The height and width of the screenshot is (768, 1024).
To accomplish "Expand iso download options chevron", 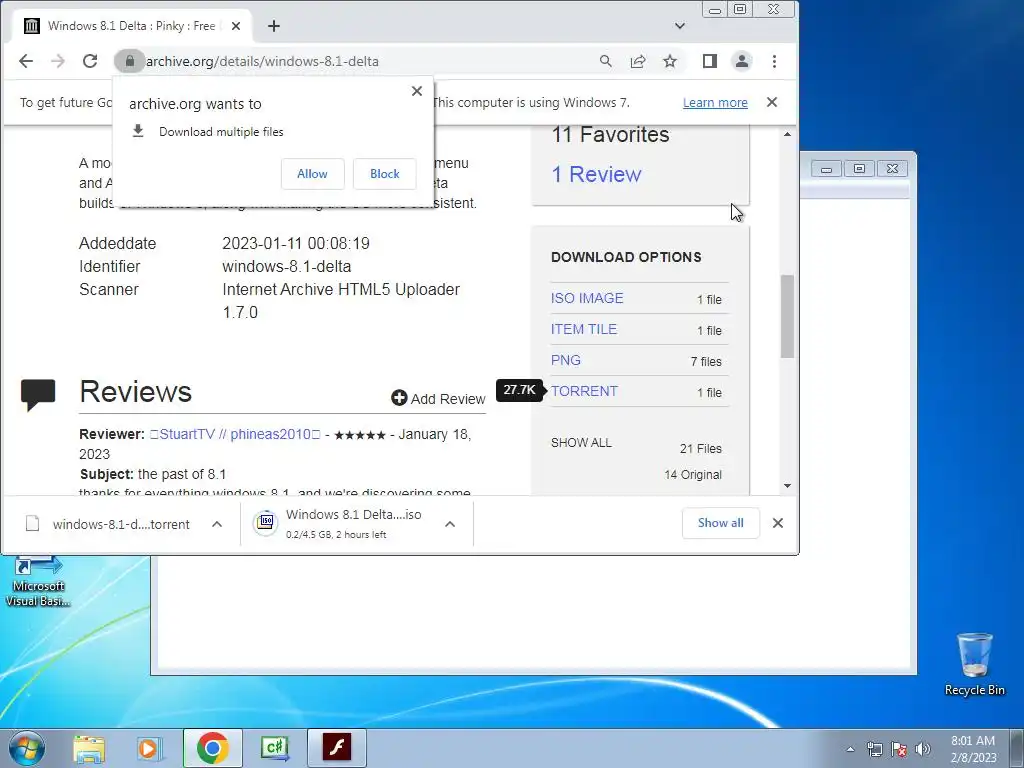I will pyautogui.click(x=450, y=524).
